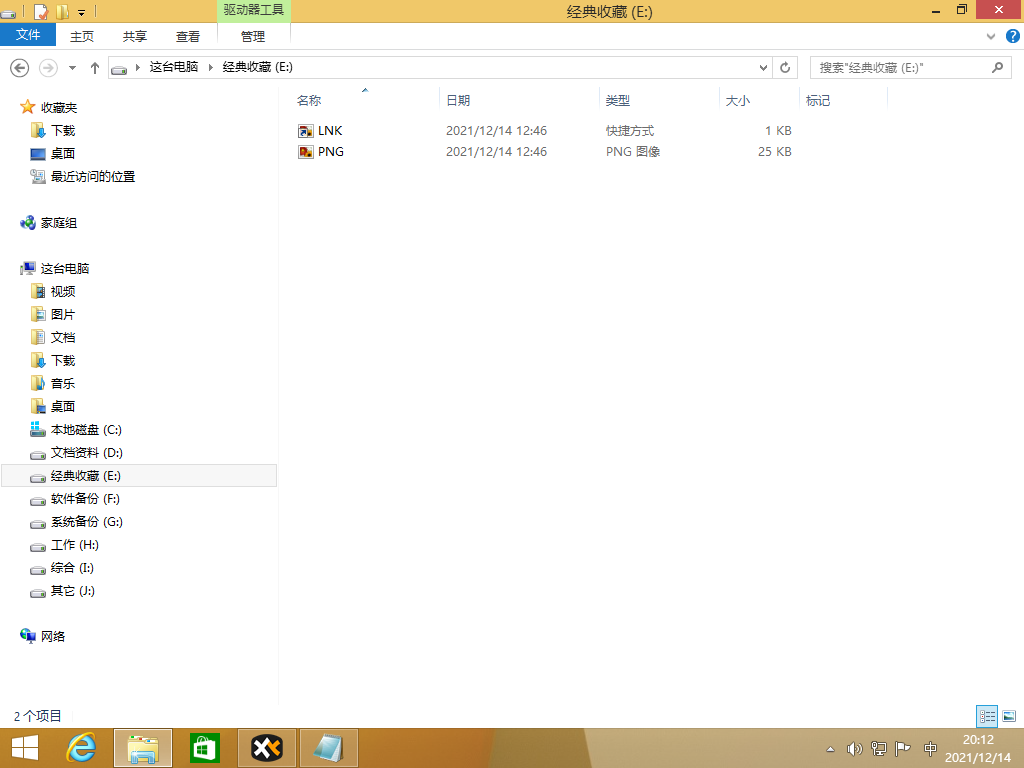Switch to large thumbnails view
1024x768 pixels.
(1009, 716)
